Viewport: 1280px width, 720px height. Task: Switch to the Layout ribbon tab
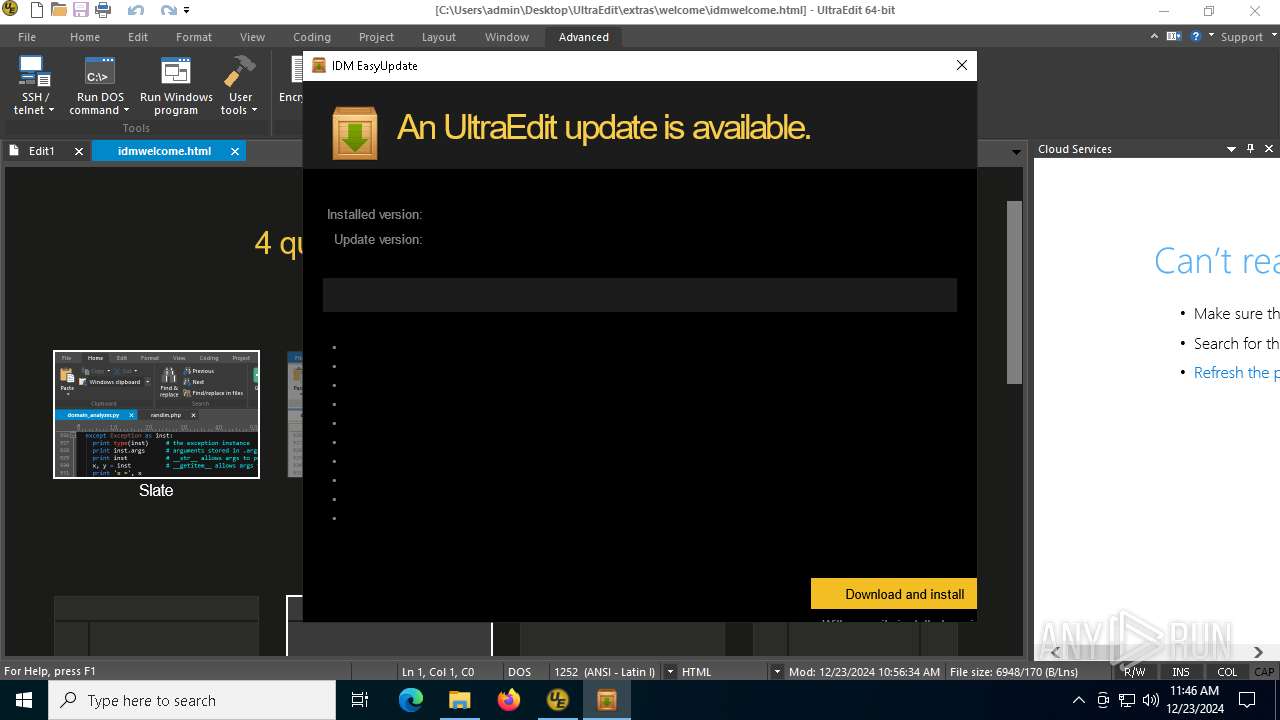coord(438,37)
